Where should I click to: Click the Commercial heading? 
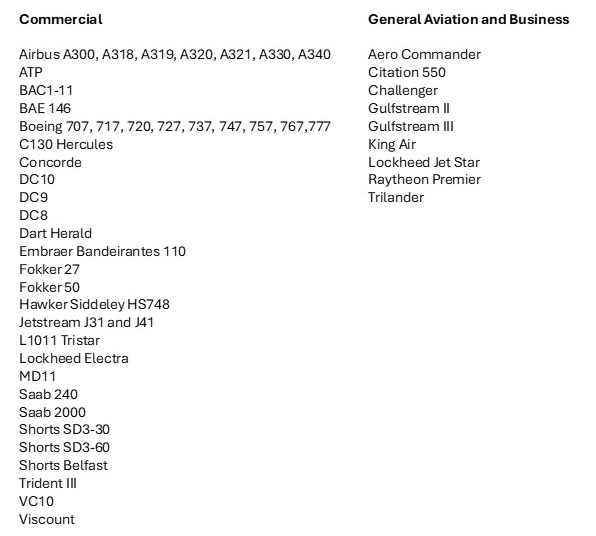point(61,19)
